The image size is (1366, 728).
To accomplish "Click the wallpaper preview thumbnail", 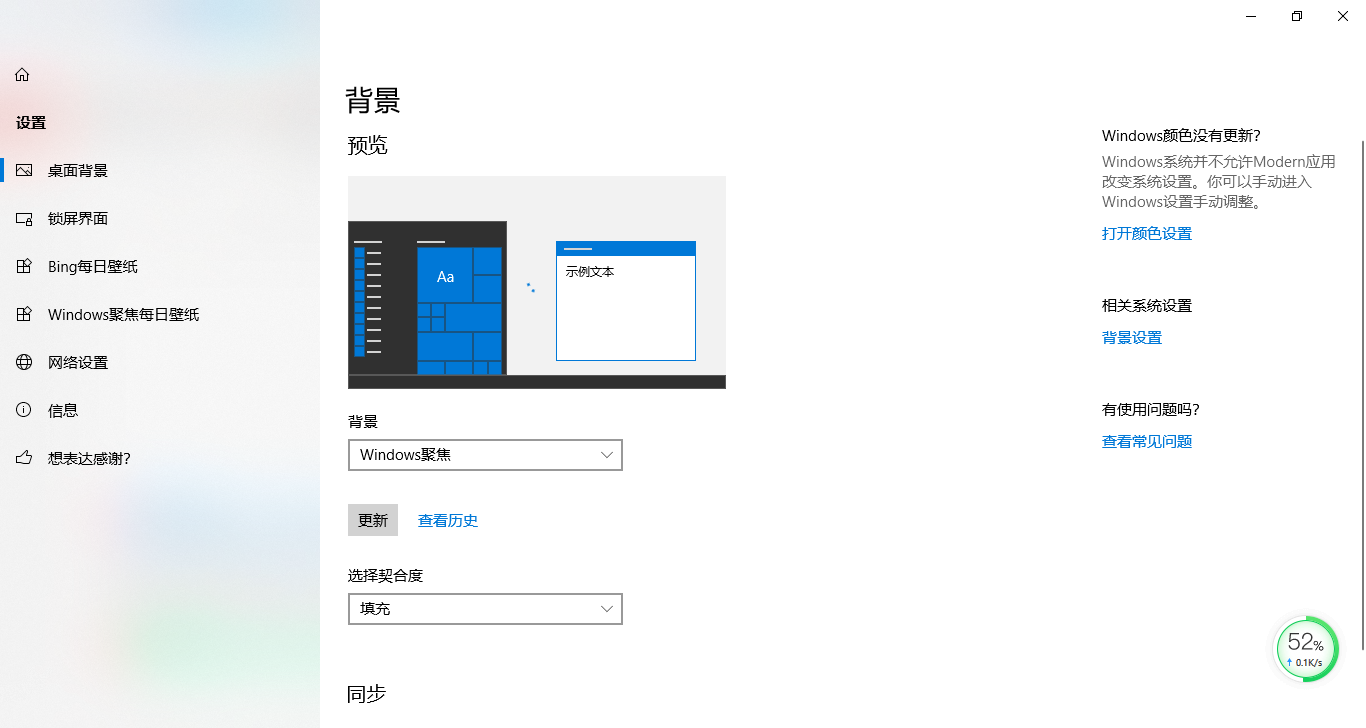I will click(537, 282).
